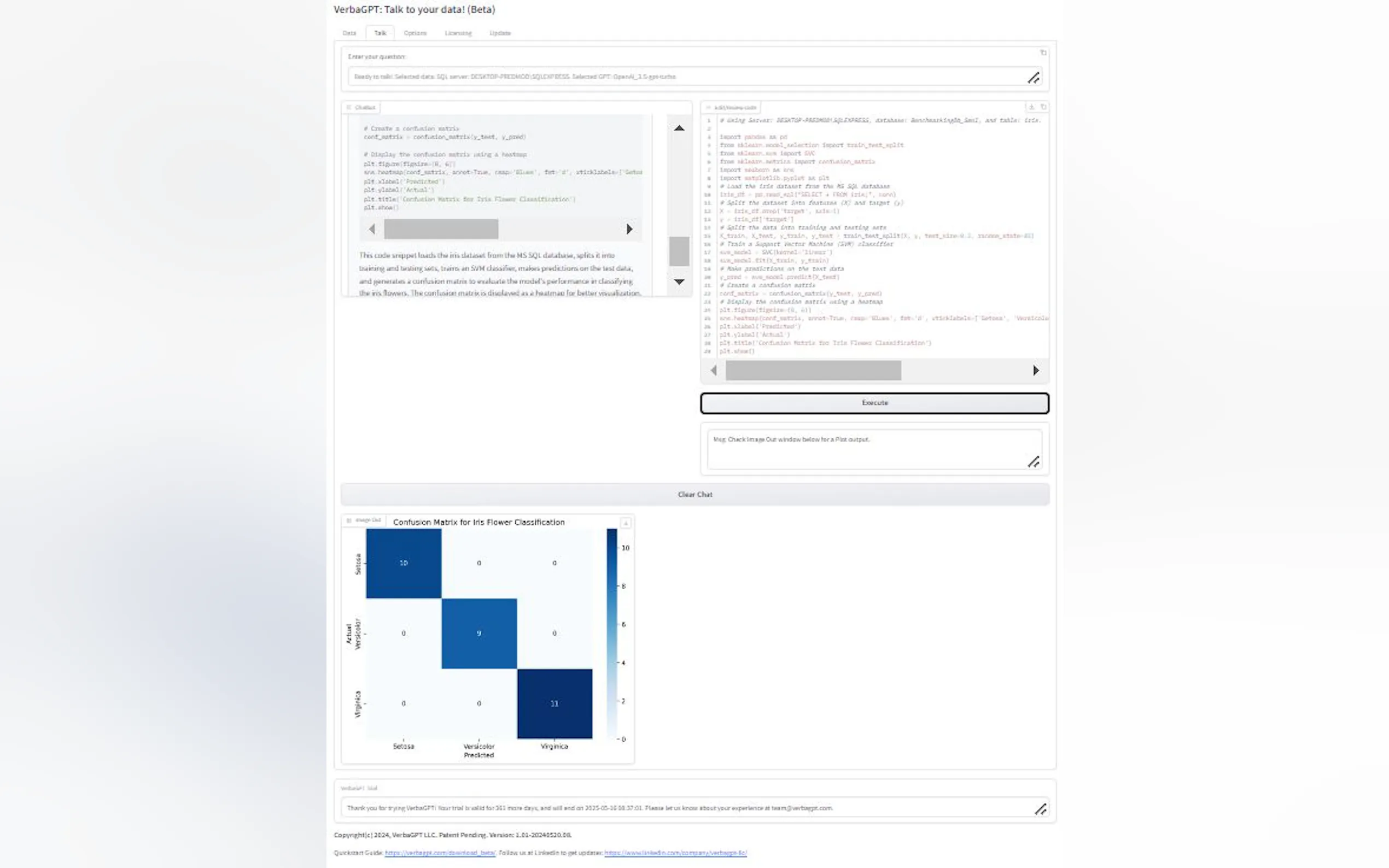Go to the Update tab
Screen dimensions: 1389x868
coord(500,33)
